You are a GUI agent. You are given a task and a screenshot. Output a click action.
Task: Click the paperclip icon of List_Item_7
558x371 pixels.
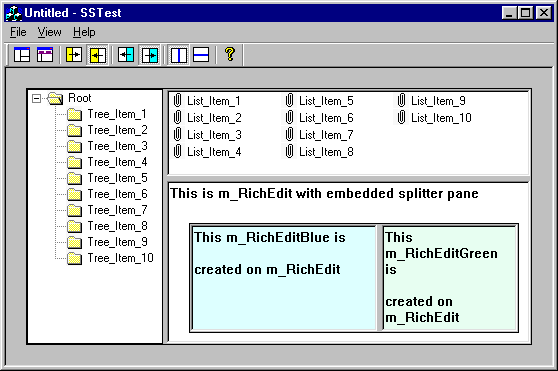coord(289,135)
